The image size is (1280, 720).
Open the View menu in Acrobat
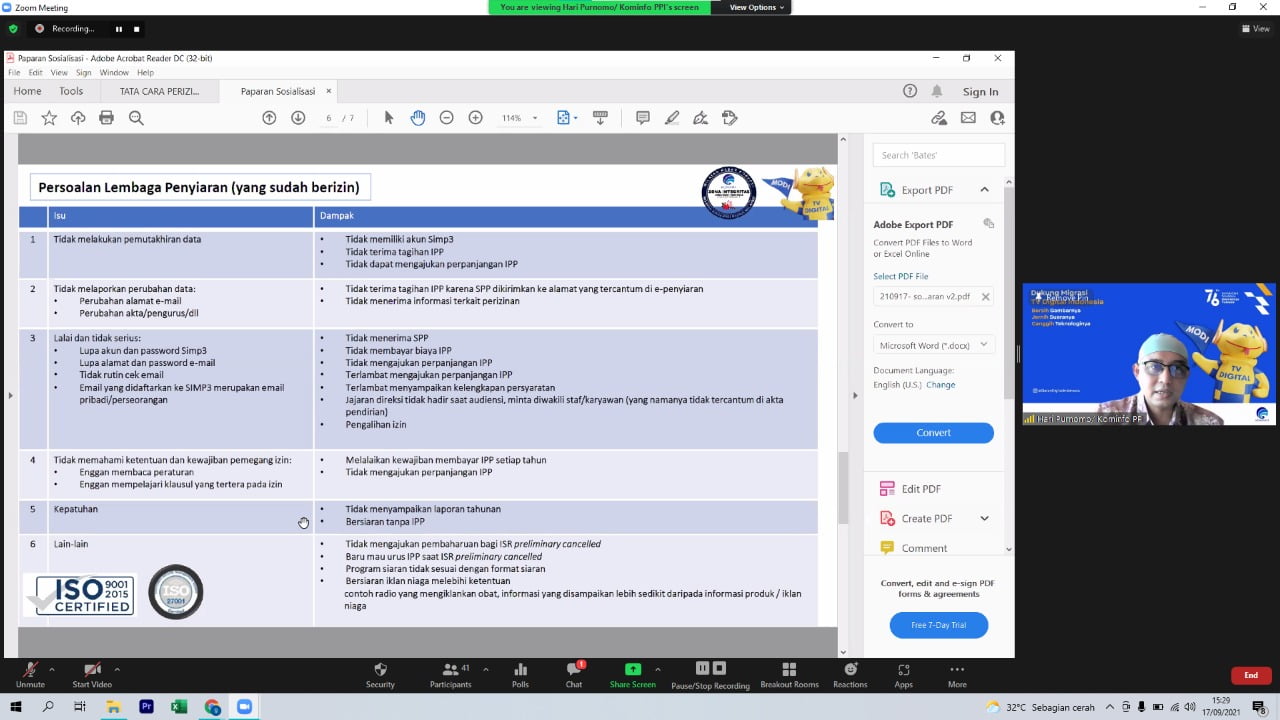coord(59,73)
